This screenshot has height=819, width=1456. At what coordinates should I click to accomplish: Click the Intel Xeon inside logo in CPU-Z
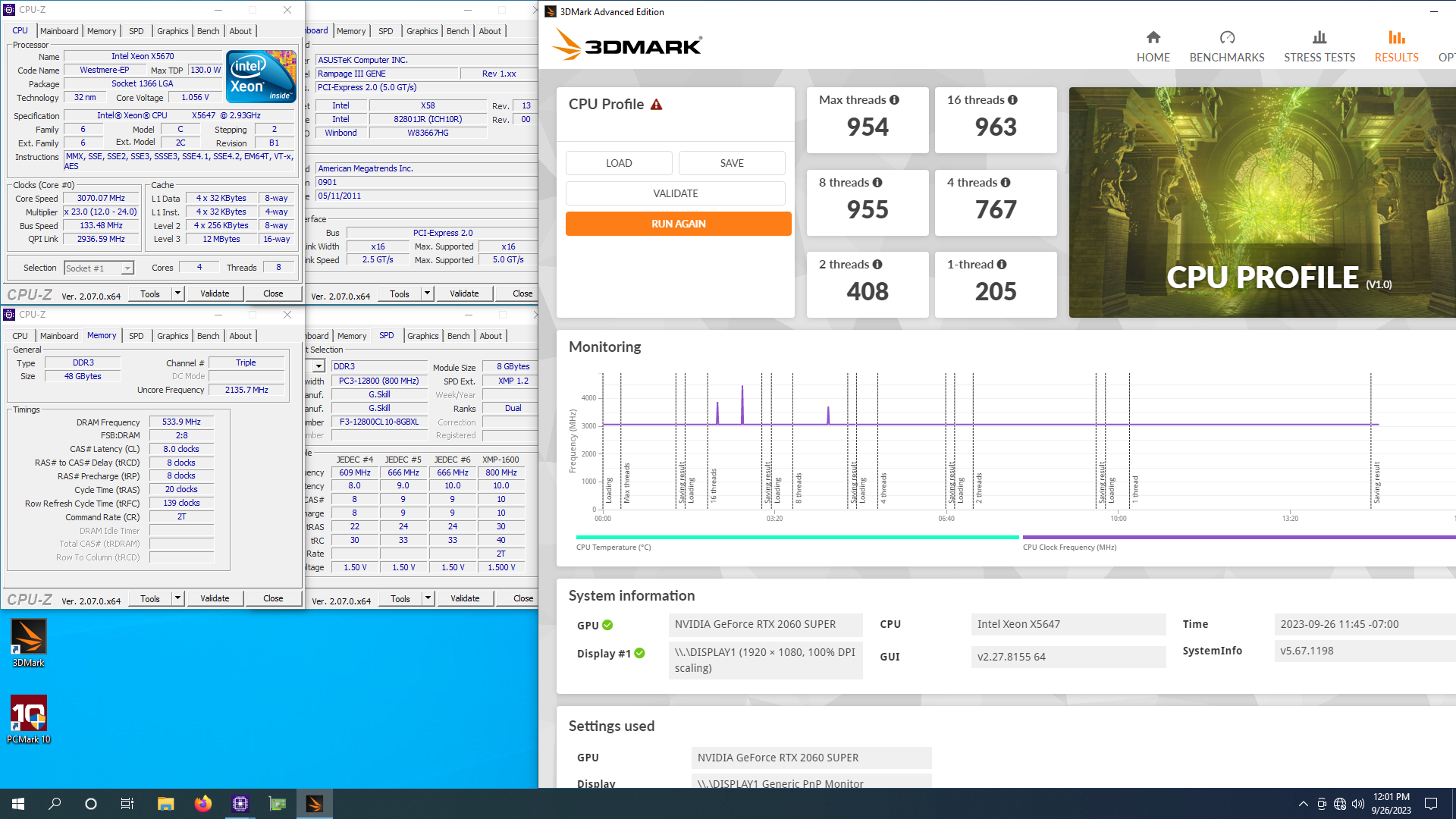(262, 77)
